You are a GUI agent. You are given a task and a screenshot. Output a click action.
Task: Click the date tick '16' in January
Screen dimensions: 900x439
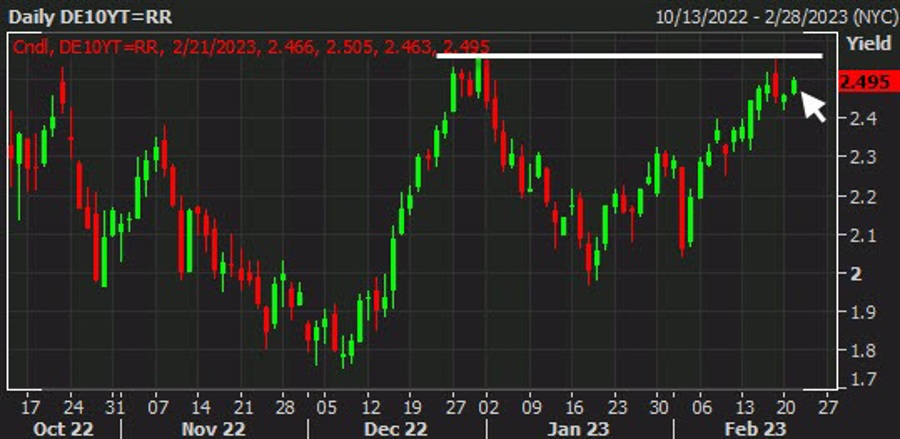point(573,408)
